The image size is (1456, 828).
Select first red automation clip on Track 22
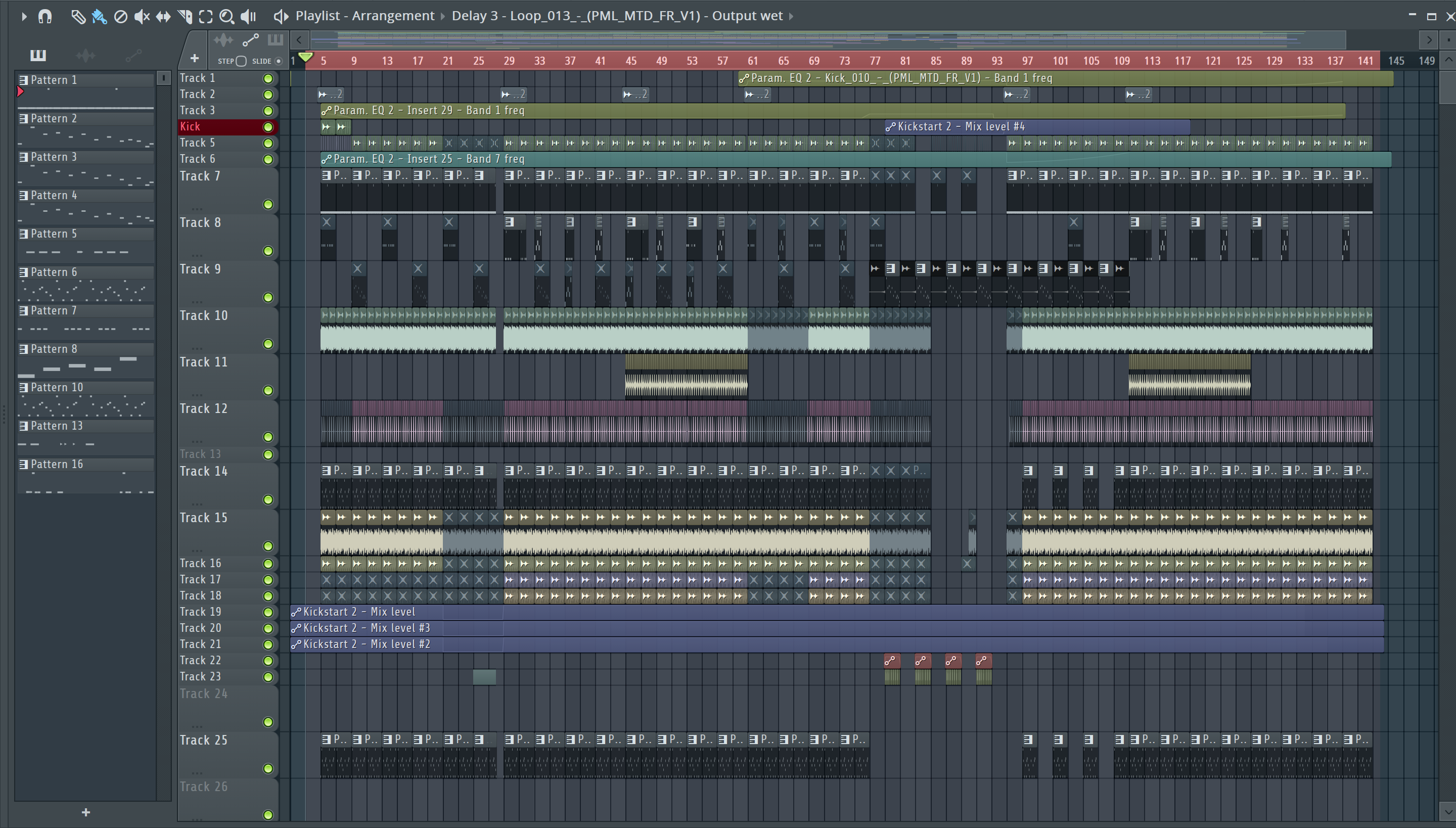coord(892,660)
